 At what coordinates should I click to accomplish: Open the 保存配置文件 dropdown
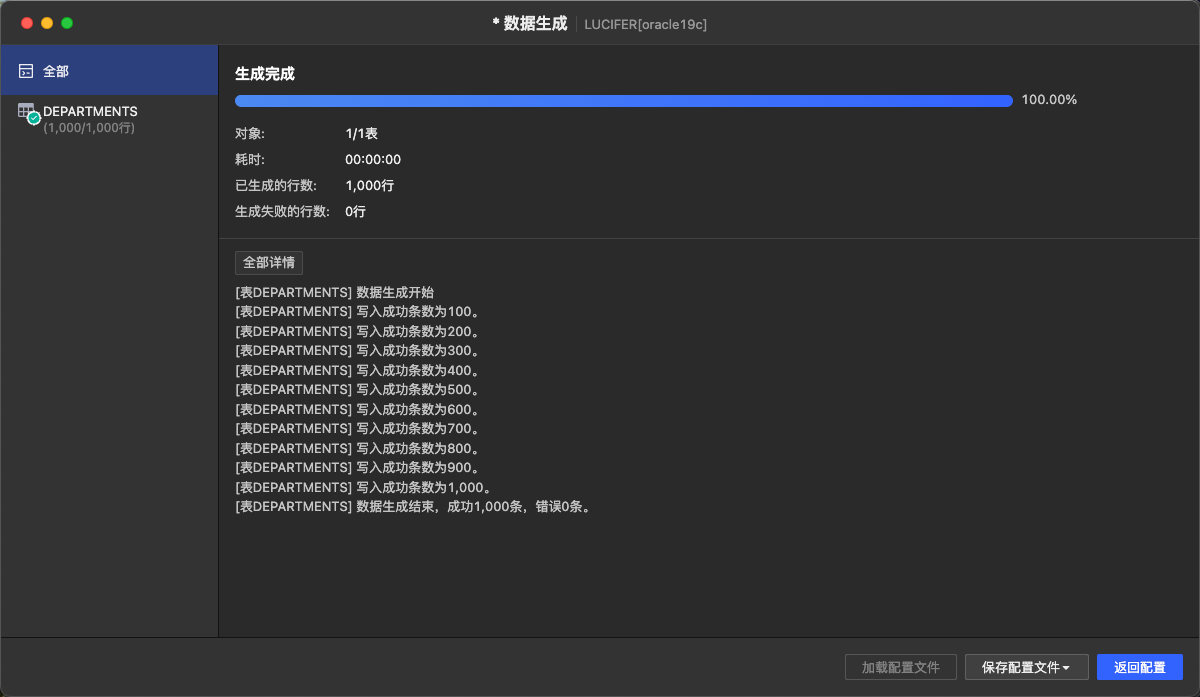pos(1026,667)
